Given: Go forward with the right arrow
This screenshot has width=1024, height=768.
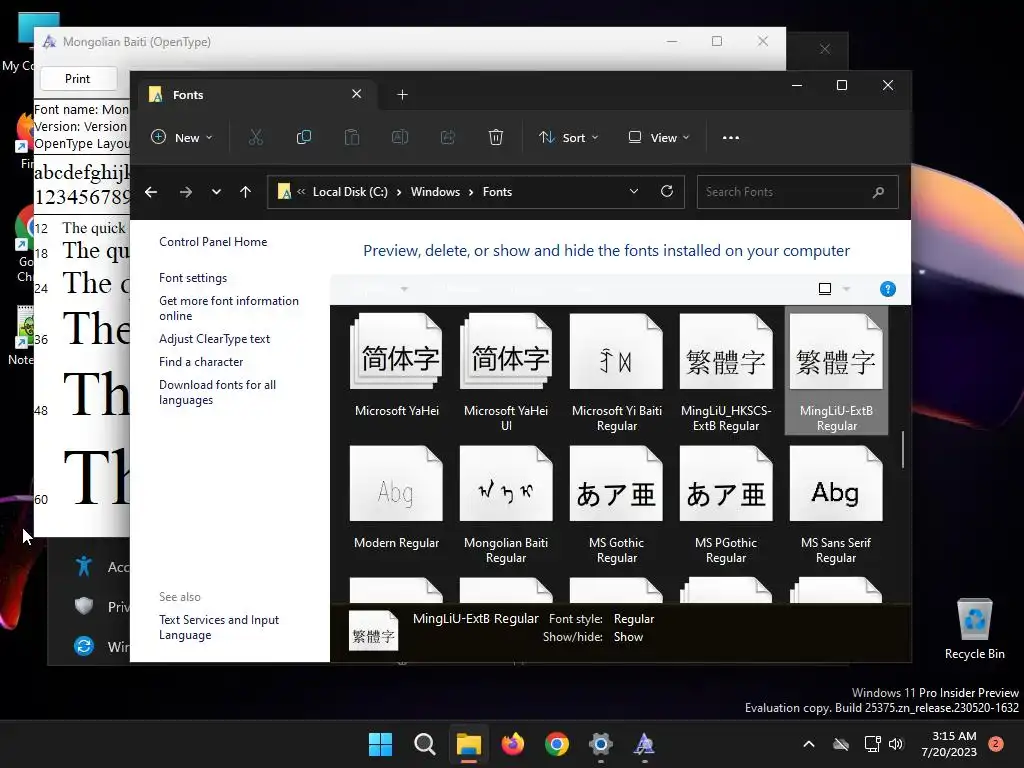Looking at the screenshot, I should [185, 192].
